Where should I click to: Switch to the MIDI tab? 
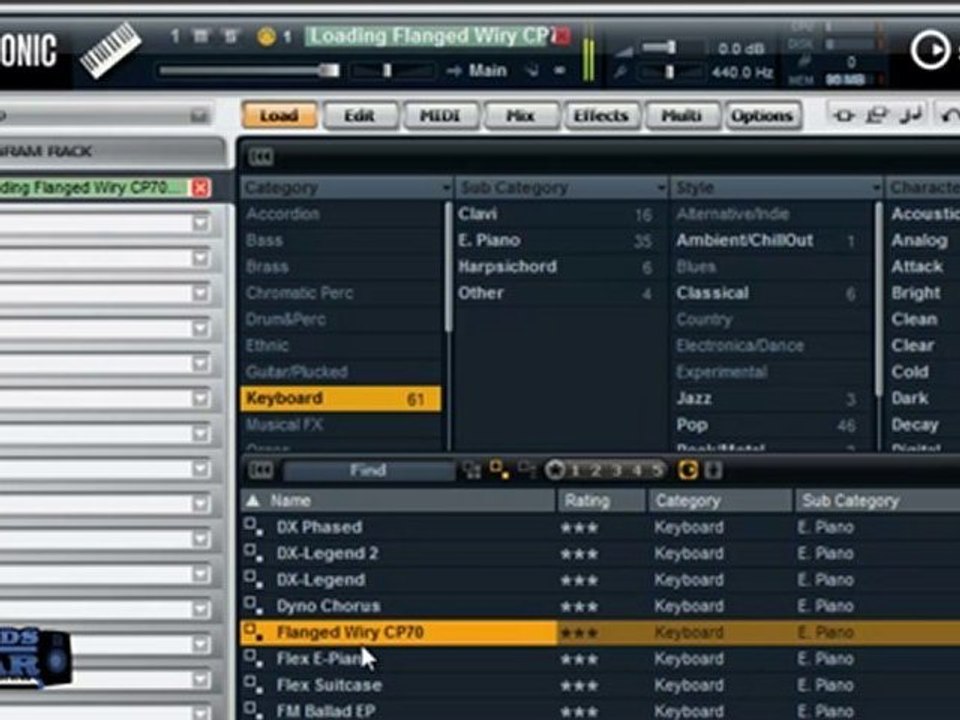(x=440, y=115)
